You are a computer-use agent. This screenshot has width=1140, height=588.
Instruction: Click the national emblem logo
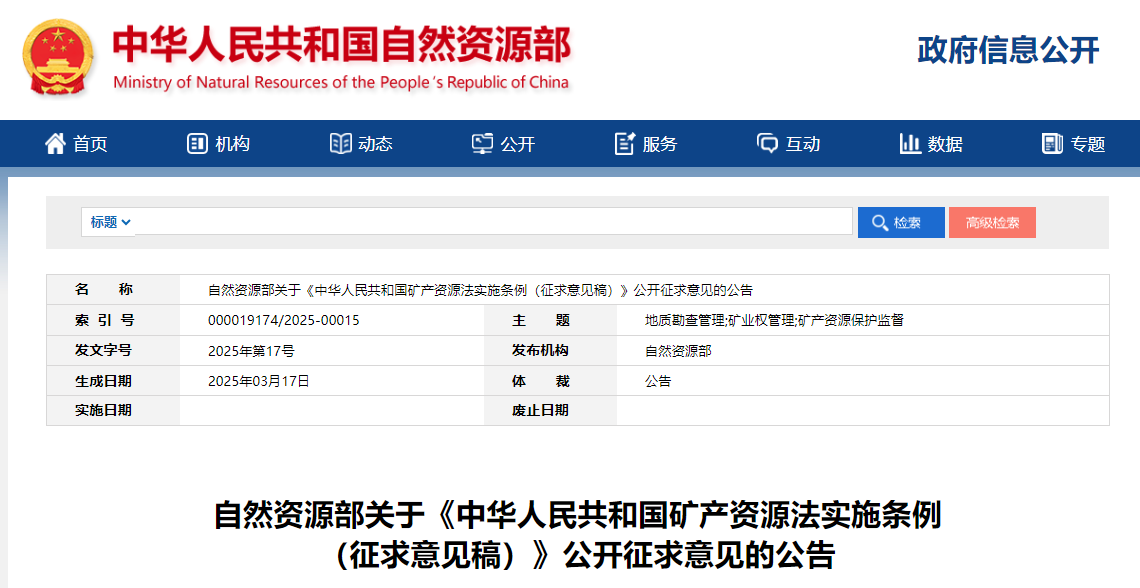[58, 57]
